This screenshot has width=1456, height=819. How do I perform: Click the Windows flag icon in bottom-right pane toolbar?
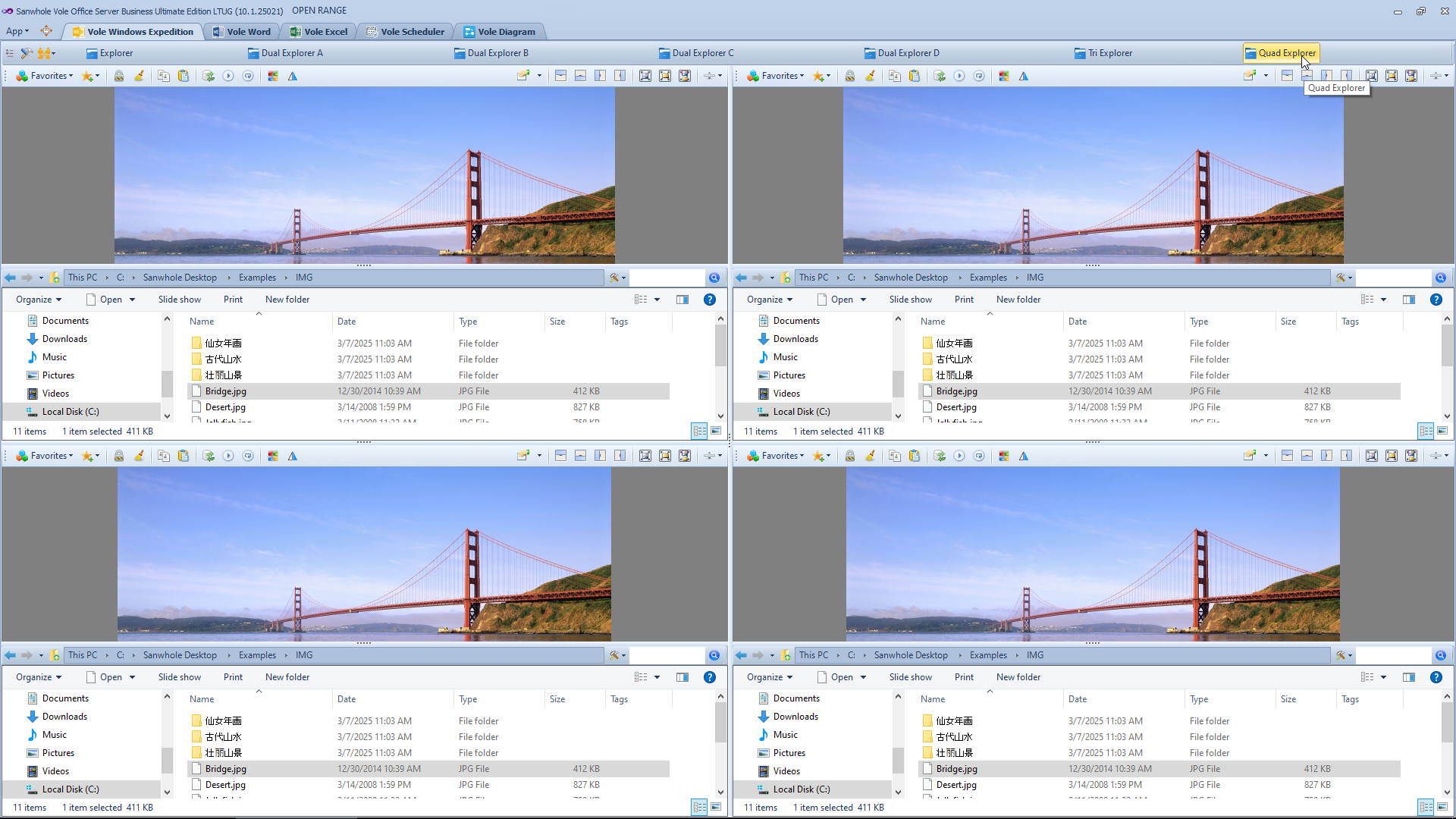pos(1004,456)
